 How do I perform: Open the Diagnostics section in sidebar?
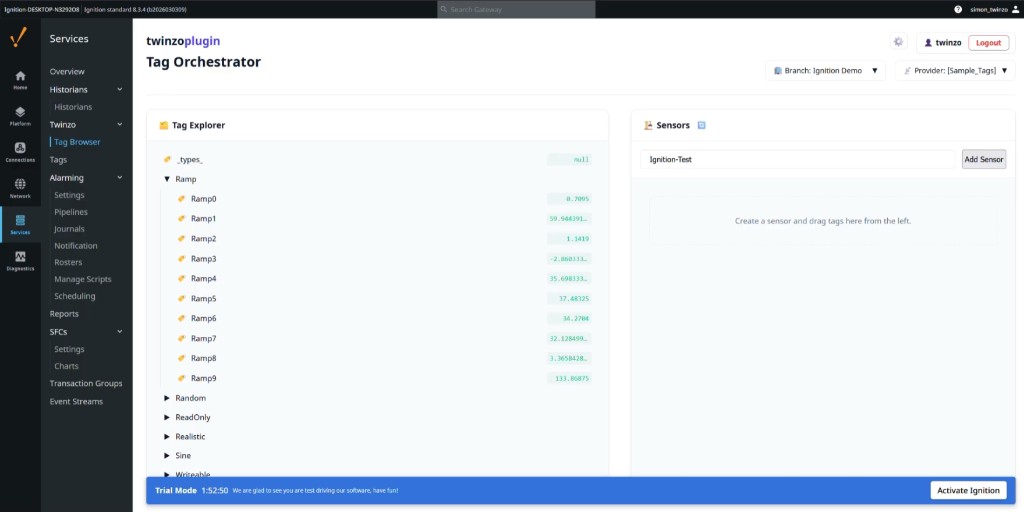coord(20,261)
